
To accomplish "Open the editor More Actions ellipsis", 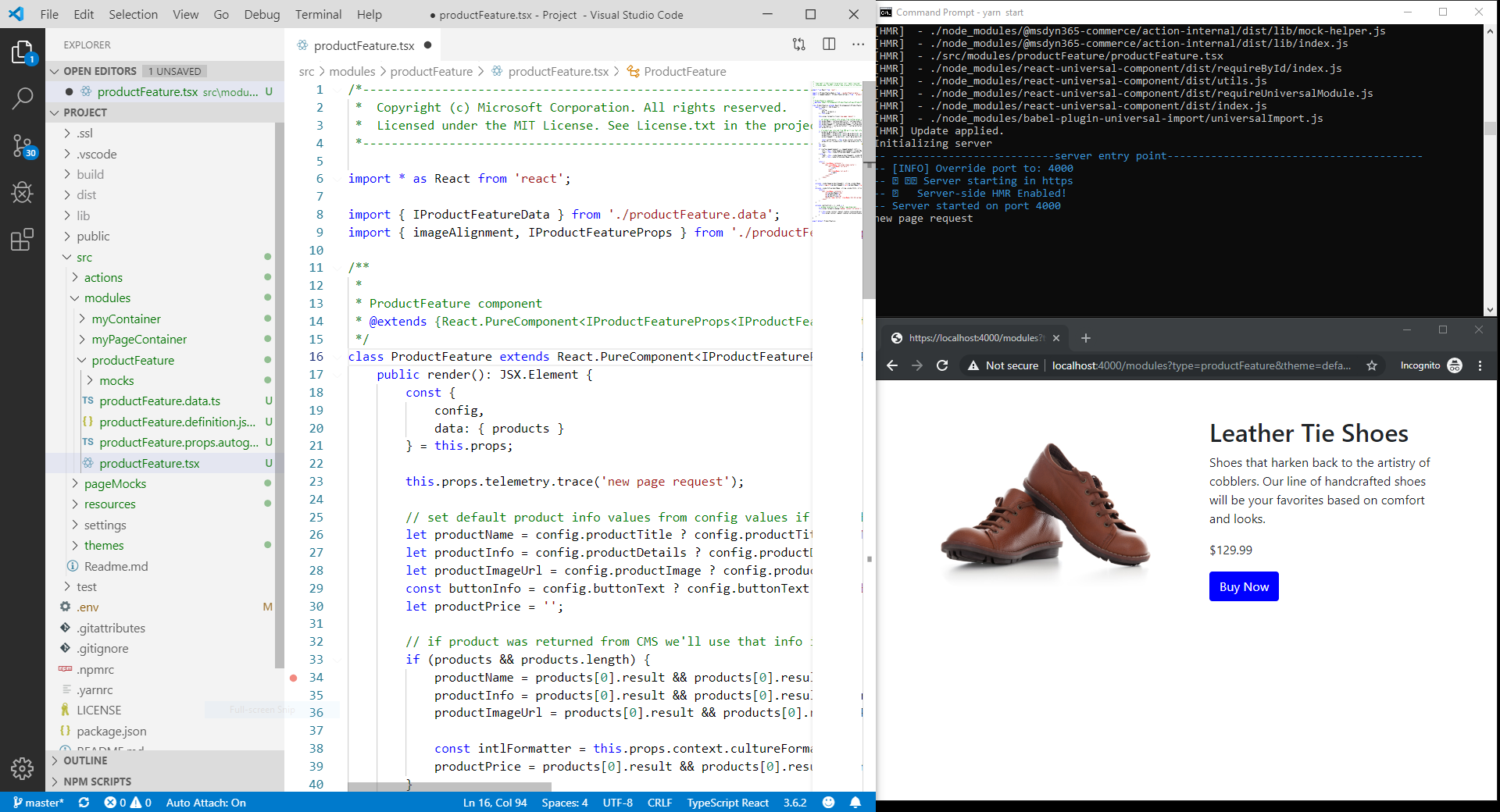I will (x=858, y=45).
